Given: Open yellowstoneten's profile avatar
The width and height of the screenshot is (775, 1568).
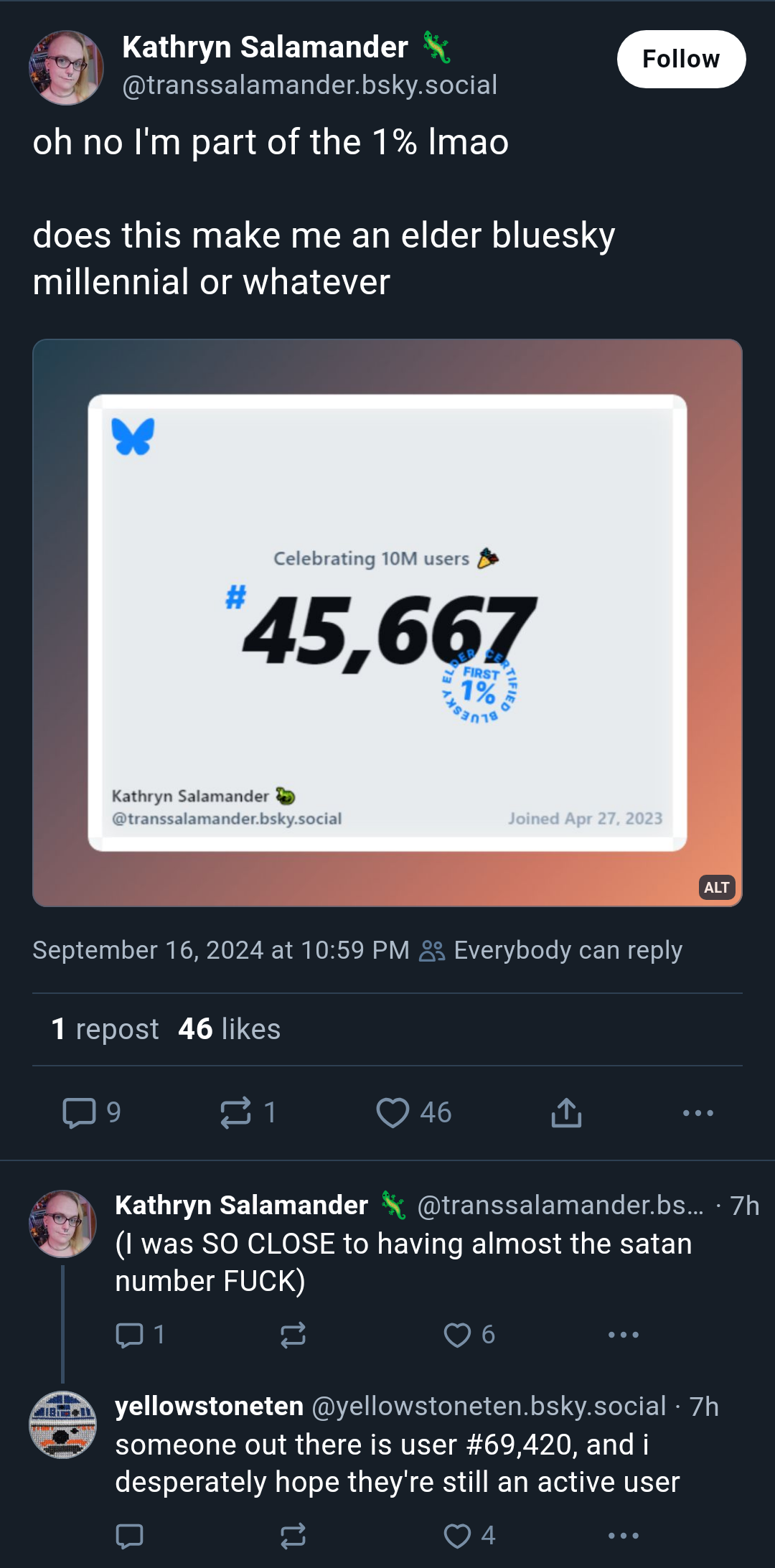Looking at the screenshot, I should [63, 1424].
